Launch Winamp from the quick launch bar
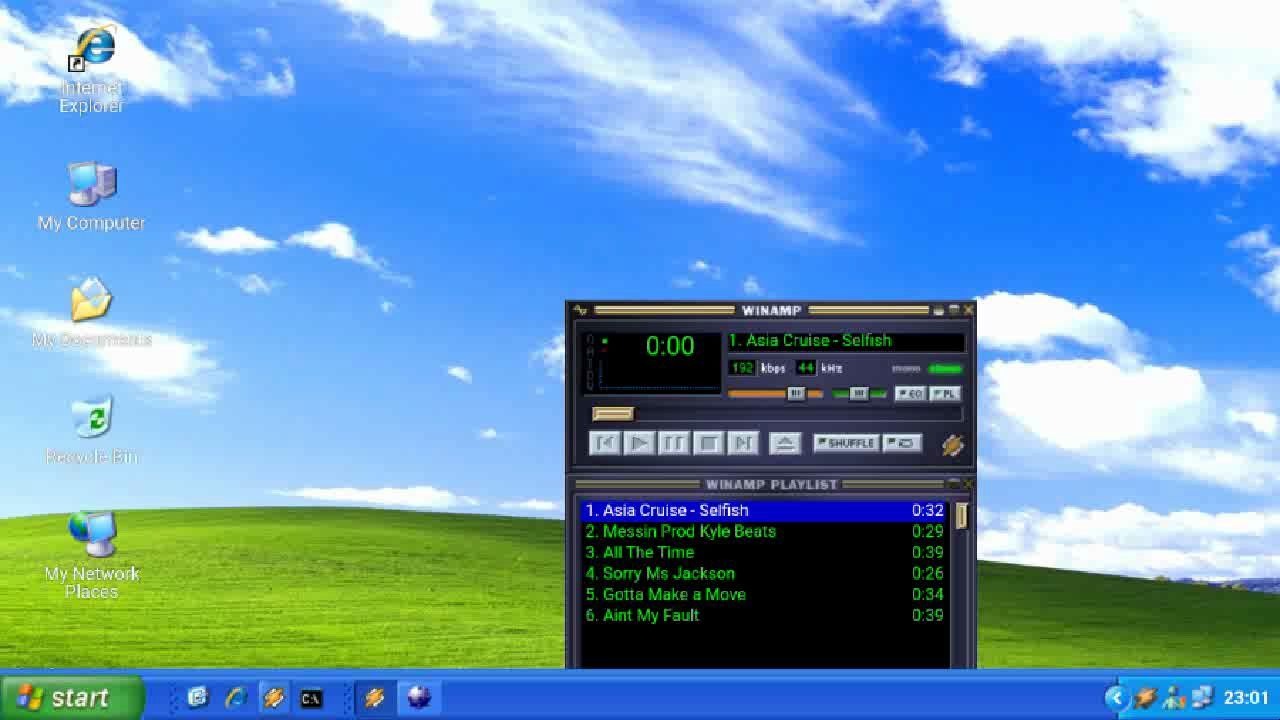1280x720 pixels. click(x=273, y=697)
